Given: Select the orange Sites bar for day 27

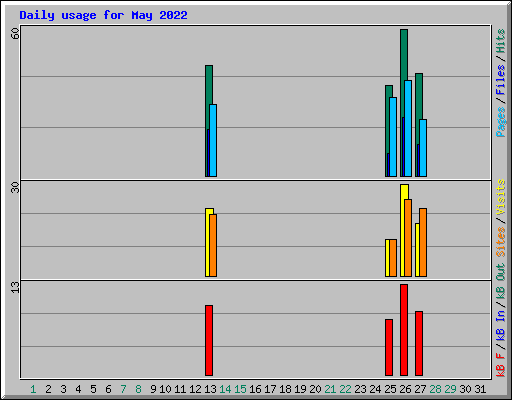Looking at the screenshot, I should point(423,243).
